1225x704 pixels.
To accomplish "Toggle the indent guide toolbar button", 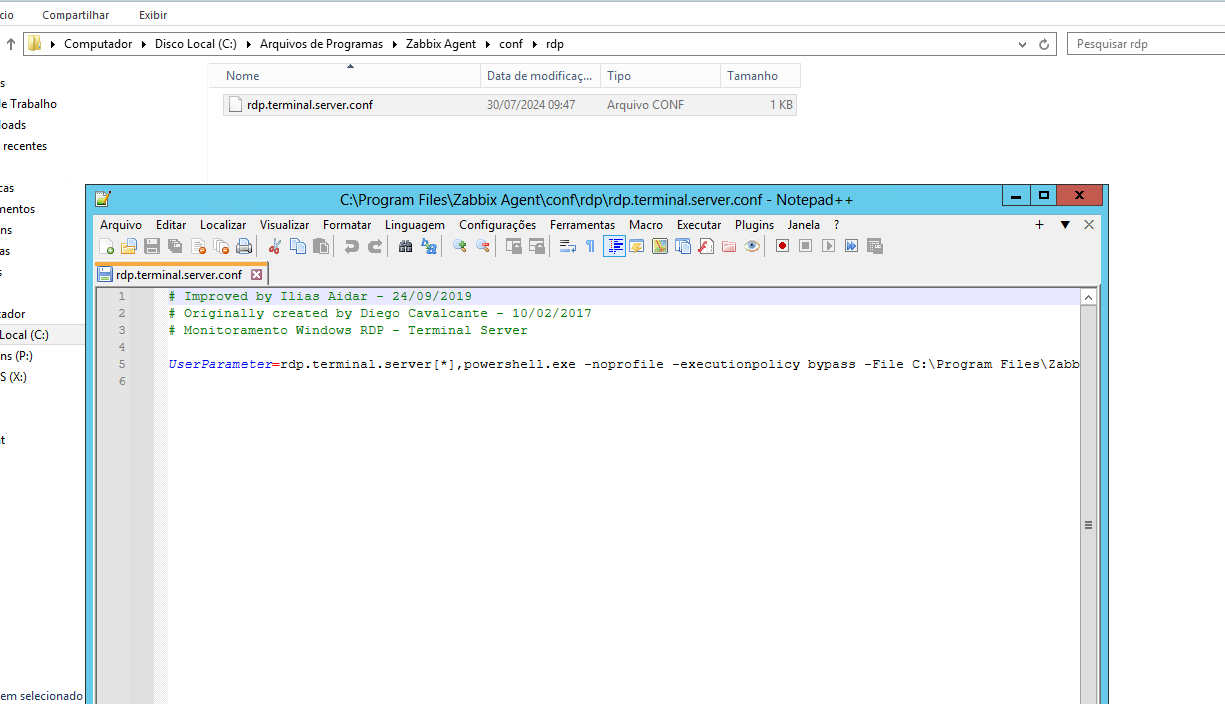I will point(614,246).
